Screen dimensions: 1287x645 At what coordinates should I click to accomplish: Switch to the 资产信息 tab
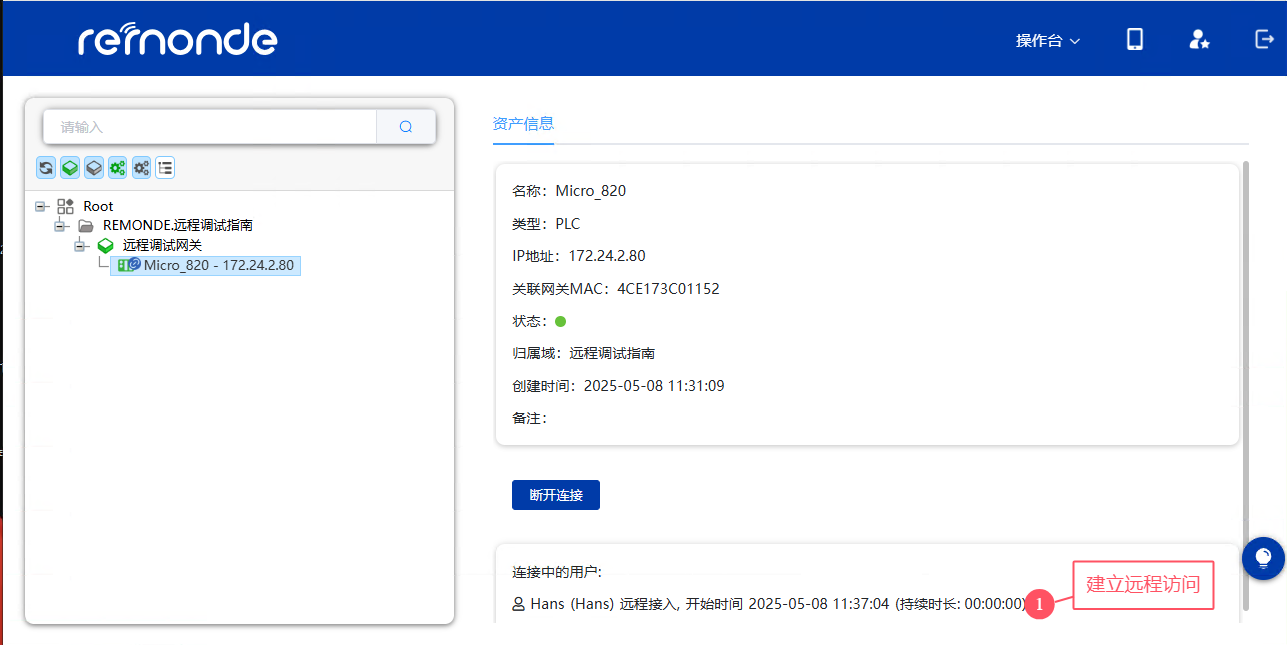point(523,124)
